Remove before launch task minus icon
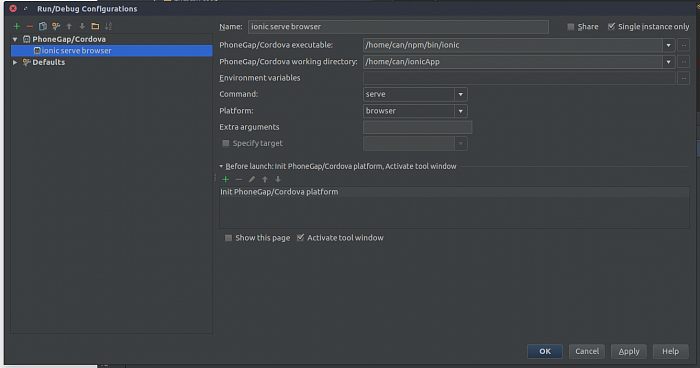 point(238,179)
